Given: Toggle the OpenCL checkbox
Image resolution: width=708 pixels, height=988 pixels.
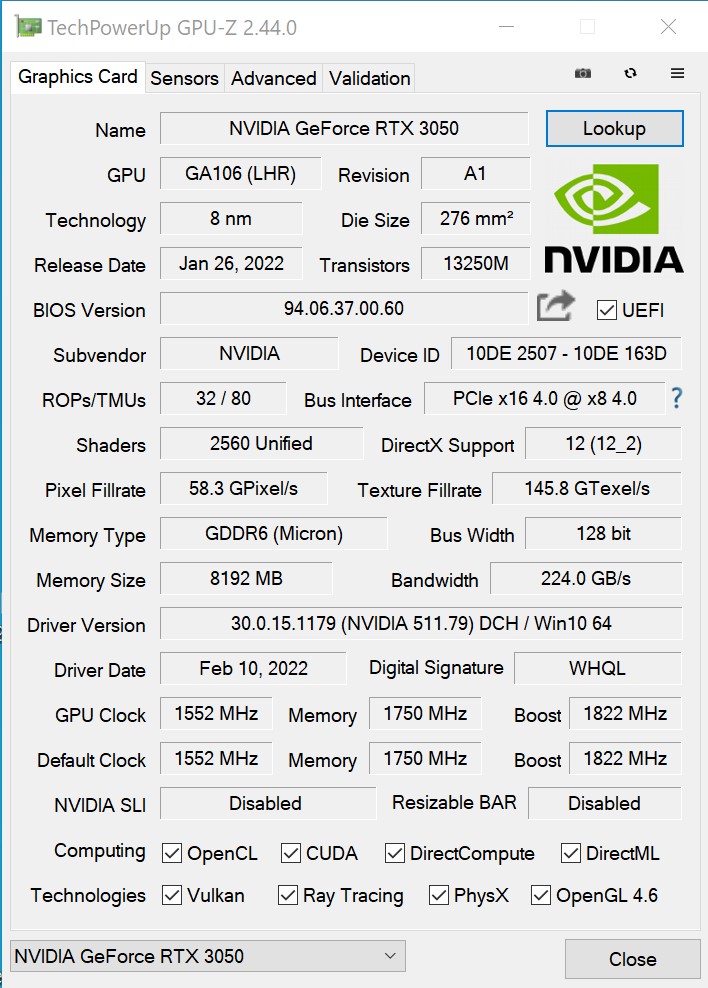Looking at the screenshot, I should tap(172, 853).
